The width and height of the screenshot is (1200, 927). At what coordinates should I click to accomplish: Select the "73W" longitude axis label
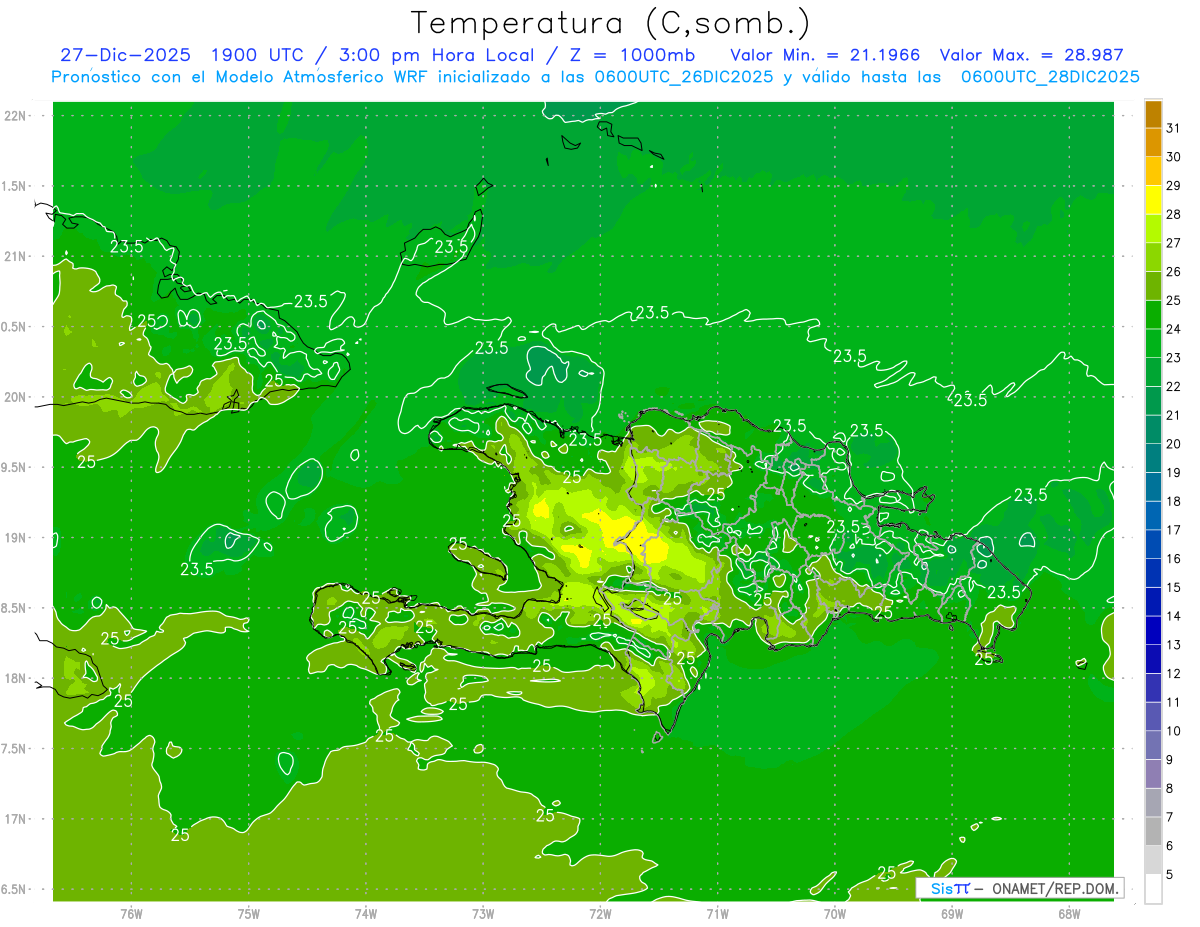pyautogui.click(x=483, y=913)
